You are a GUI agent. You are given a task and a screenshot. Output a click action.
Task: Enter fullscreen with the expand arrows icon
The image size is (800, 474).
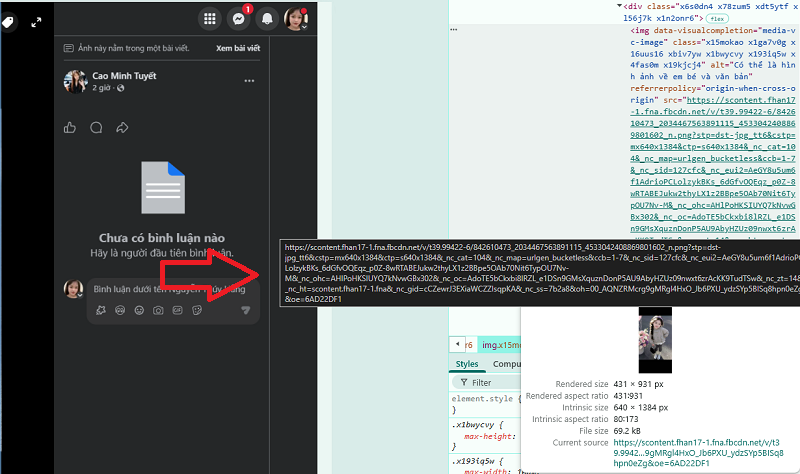pos(36,22)
